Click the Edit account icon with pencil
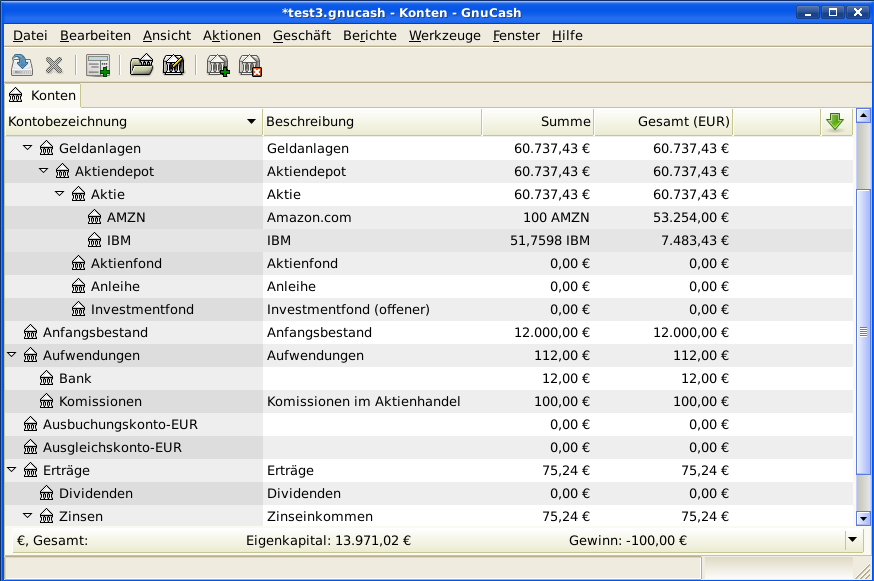The image size is (874, 581). pos(173,66)
